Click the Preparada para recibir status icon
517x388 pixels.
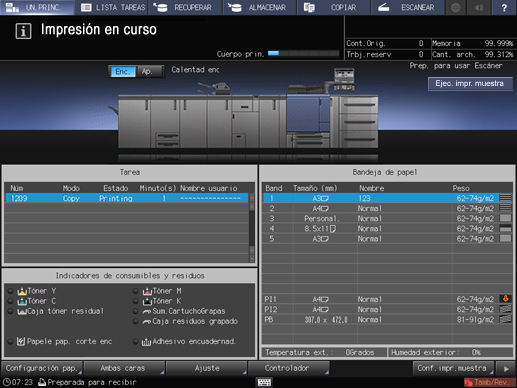pyautogui.click(x=42, y=382)
